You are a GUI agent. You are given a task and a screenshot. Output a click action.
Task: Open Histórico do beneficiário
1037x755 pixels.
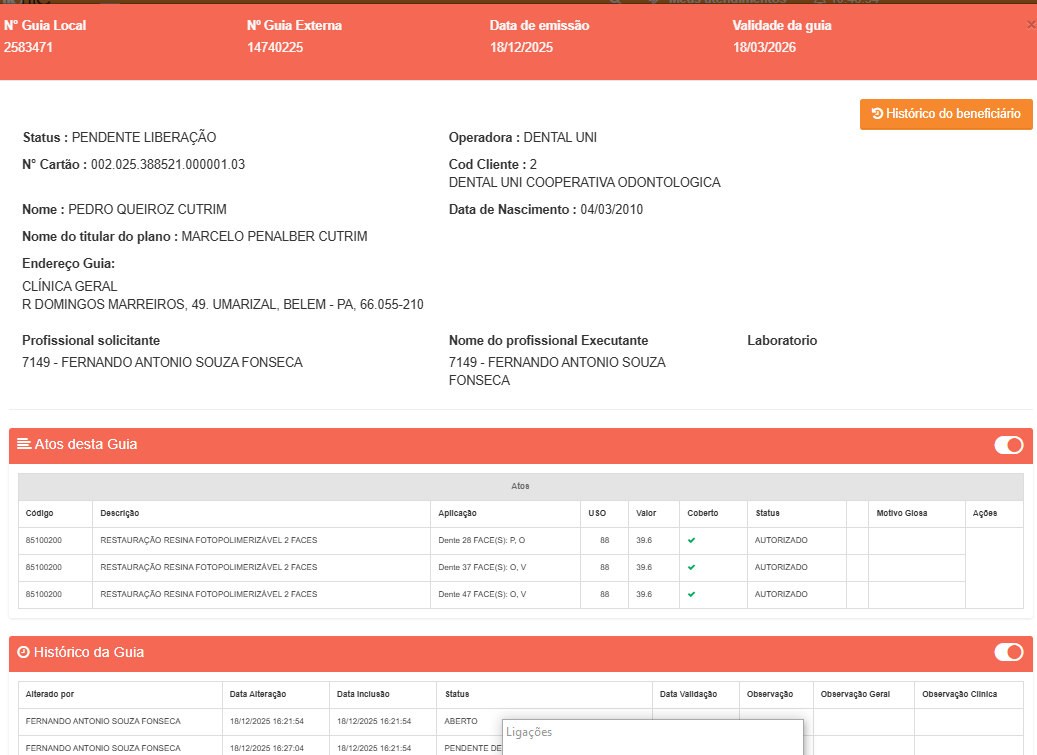tap(946, 114)
